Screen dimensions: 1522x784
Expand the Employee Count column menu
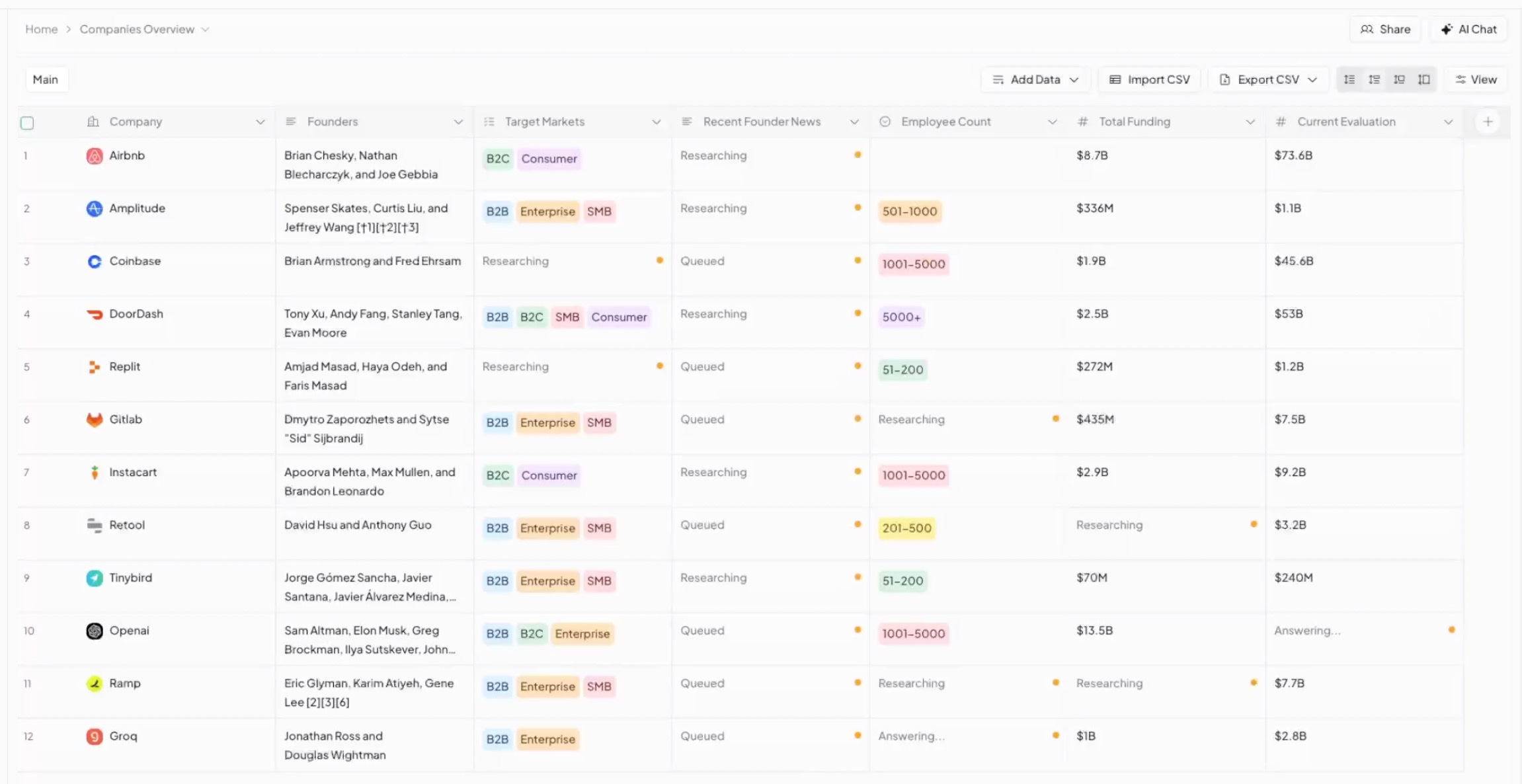[x=1053, y=122]
